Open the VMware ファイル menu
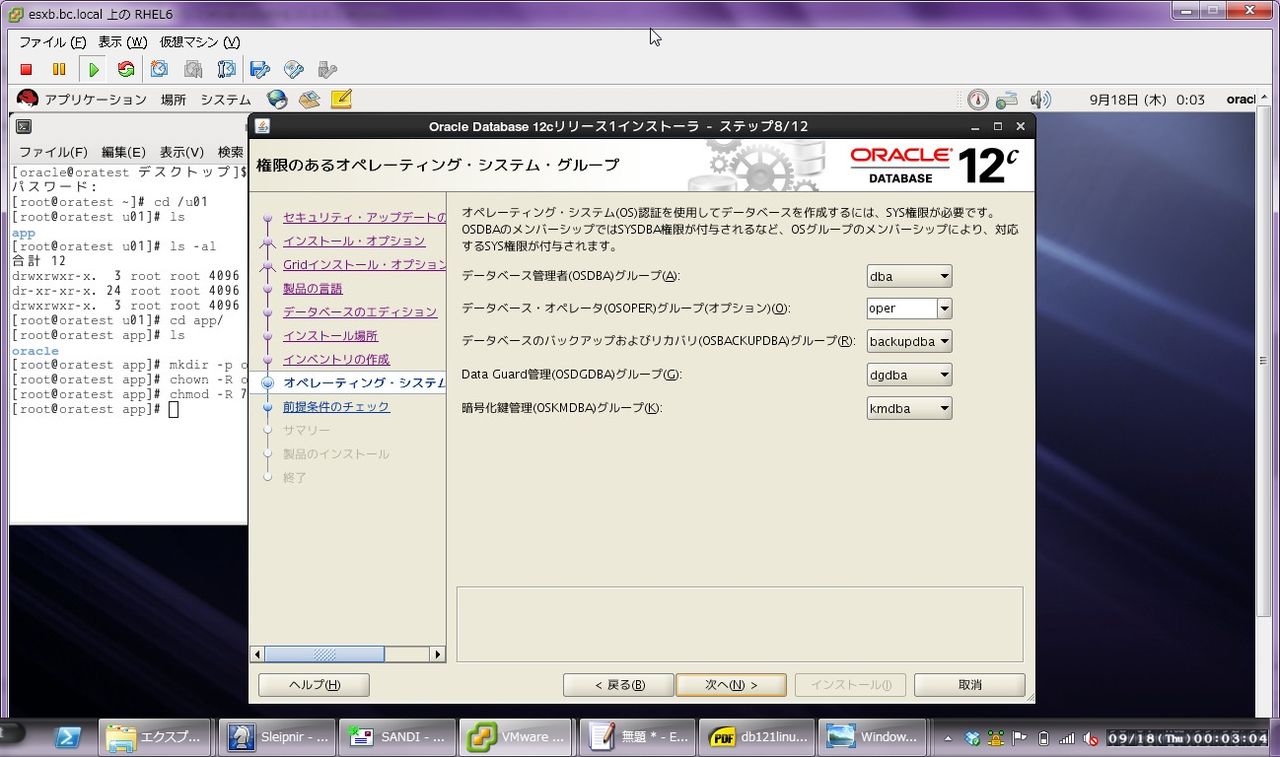This screenshot has width=1280, height=757. click(x=52, y=42)
